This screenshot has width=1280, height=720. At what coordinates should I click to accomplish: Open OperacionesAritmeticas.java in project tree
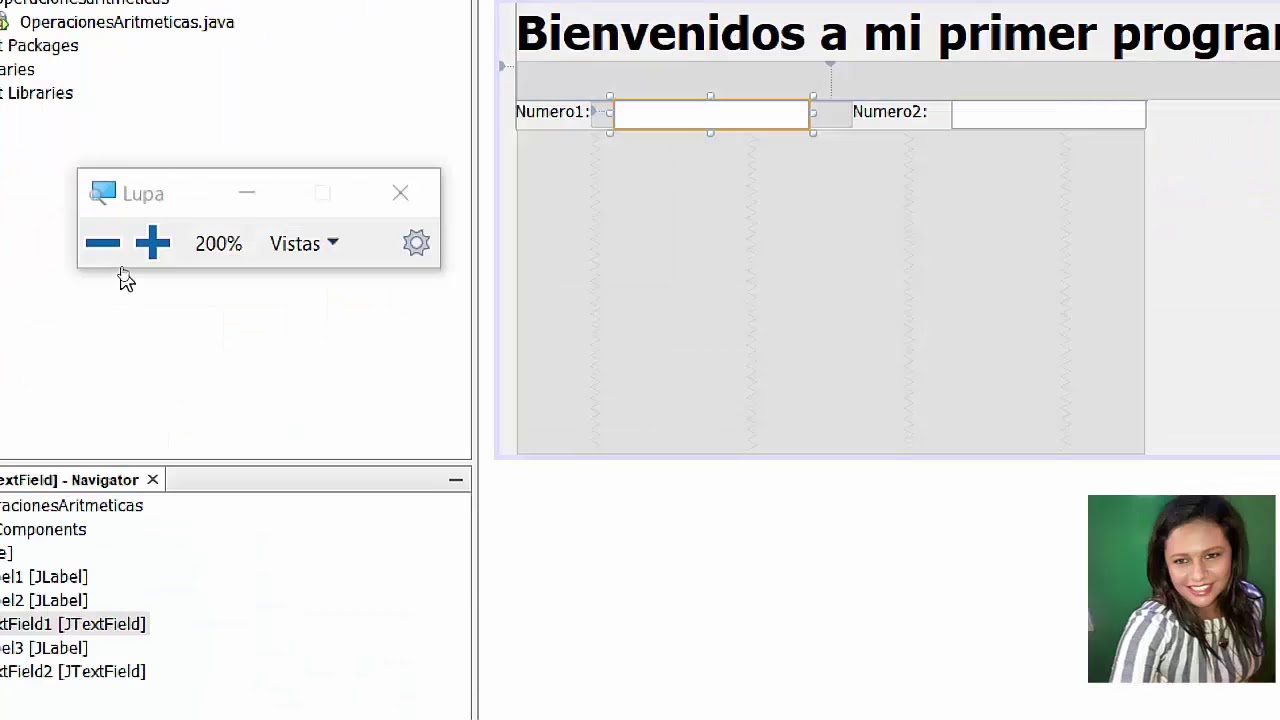pyautogui.click(x=126, y=22)
